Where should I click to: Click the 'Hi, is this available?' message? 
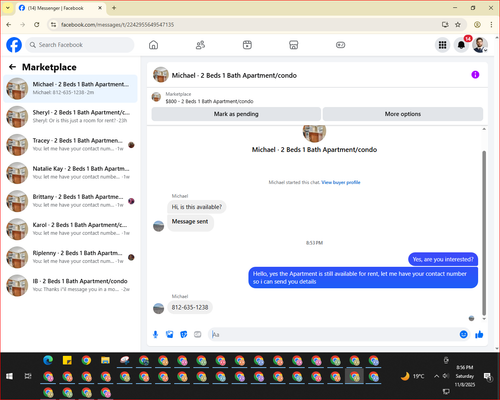197,207
